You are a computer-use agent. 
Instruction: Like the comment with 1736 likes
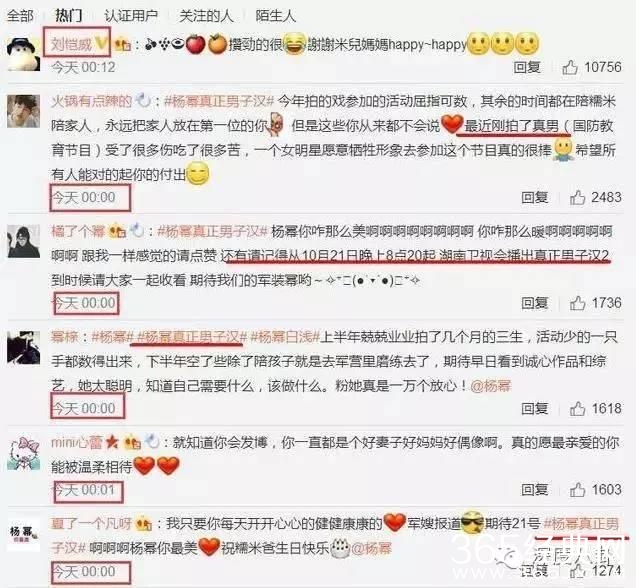pyautogui.click(x=577, y=303)
